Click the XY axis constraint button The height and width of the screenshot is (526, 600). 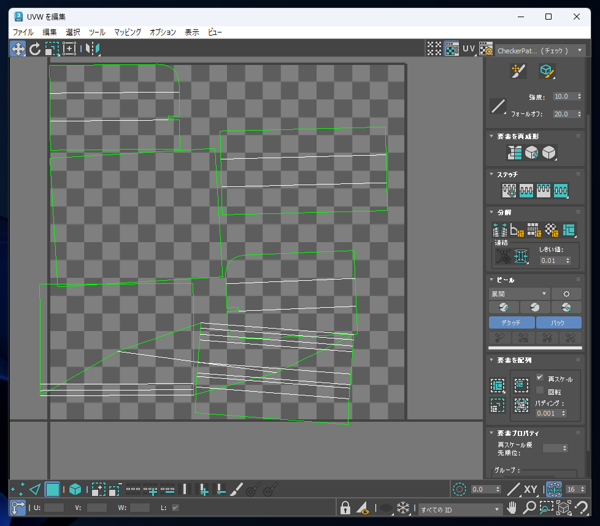tap(530, 489)
